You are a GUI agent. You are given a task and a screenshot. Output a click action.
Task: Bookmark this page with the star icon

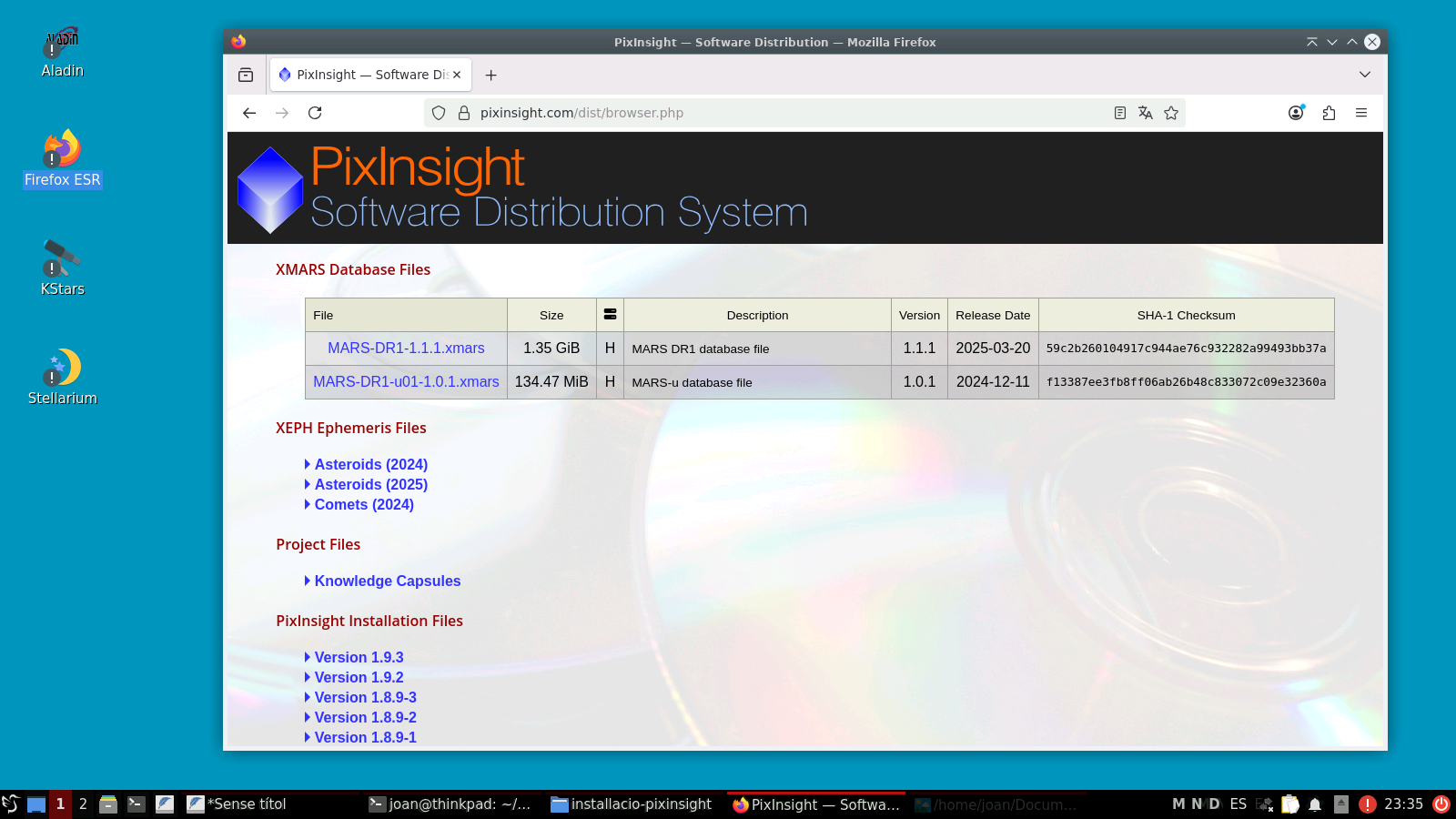pyautogui.click(x=1171, y=113)
